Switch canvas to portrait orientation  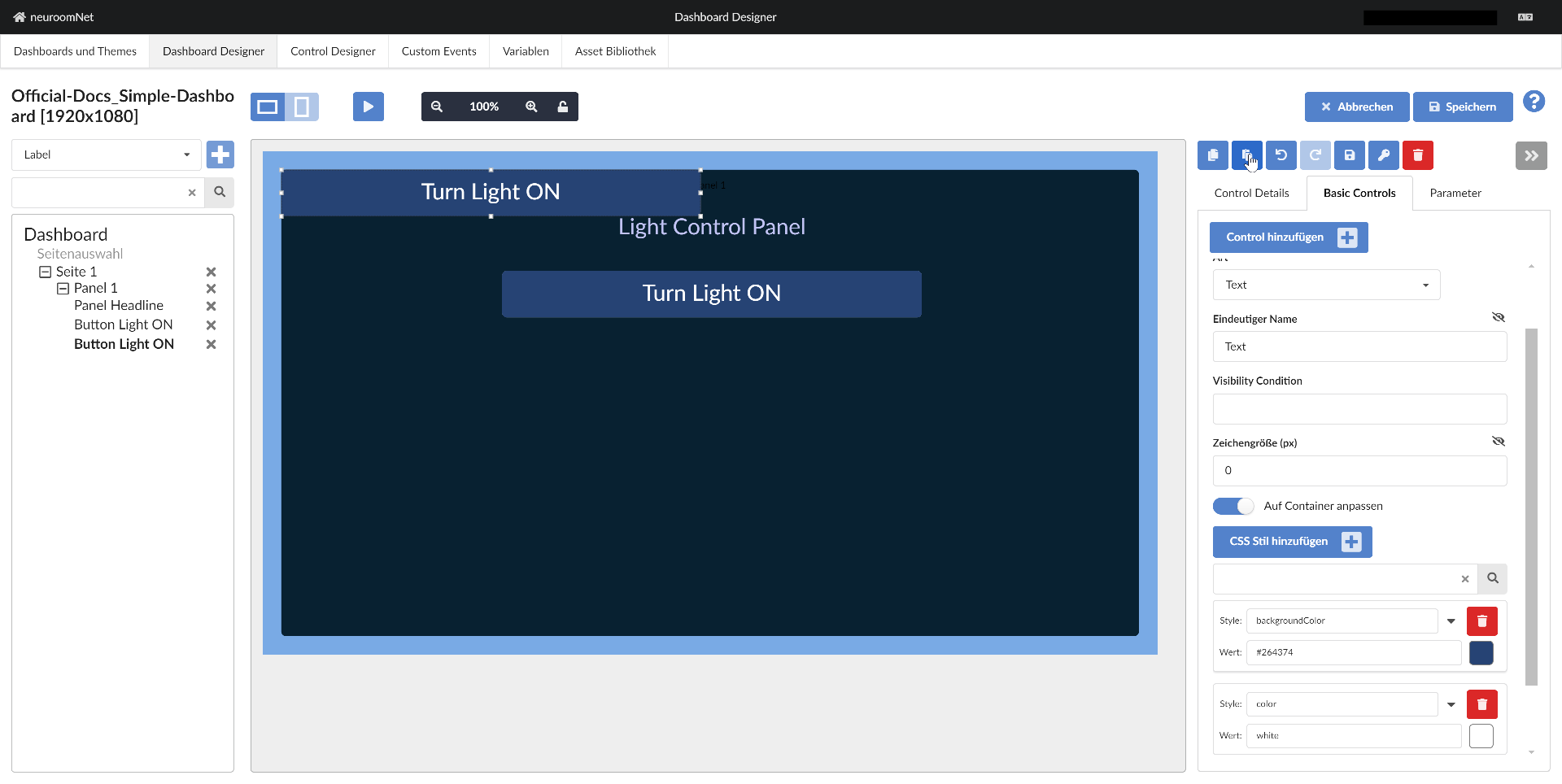coord(302,106)
